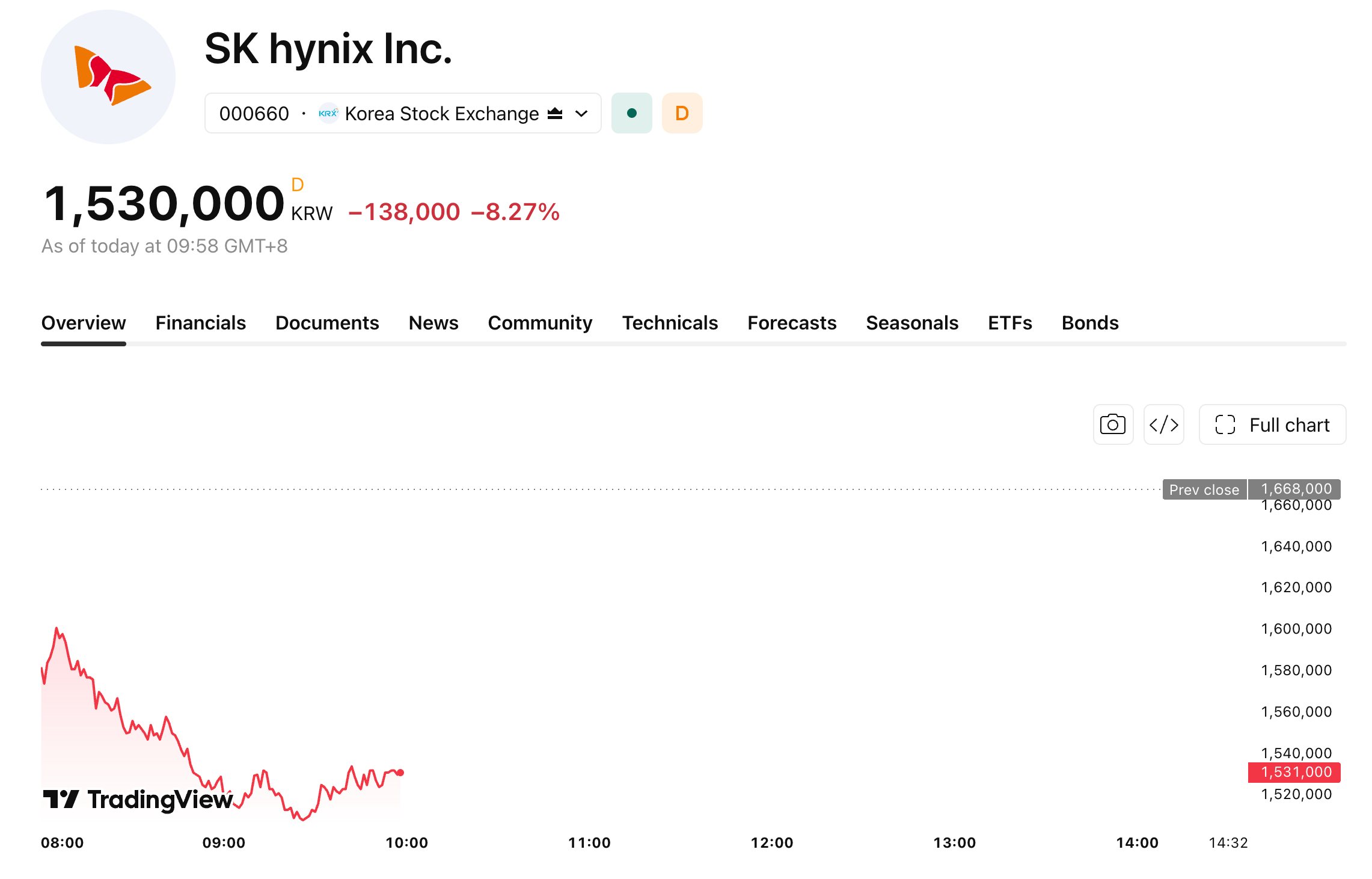The height and width of the screenshot is (879, 1372).
Task: Click the exchange icon next to Korea Stock Exchange
Action: tap(555, 113)
